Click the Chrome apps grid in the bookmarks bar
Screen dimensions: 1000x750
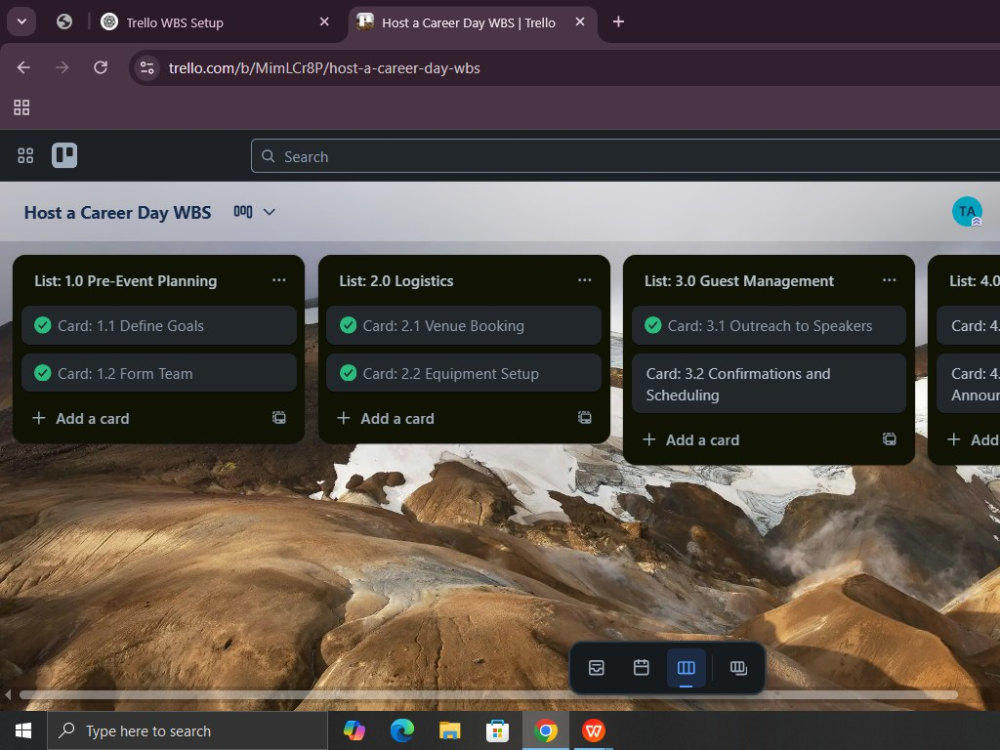22,107
